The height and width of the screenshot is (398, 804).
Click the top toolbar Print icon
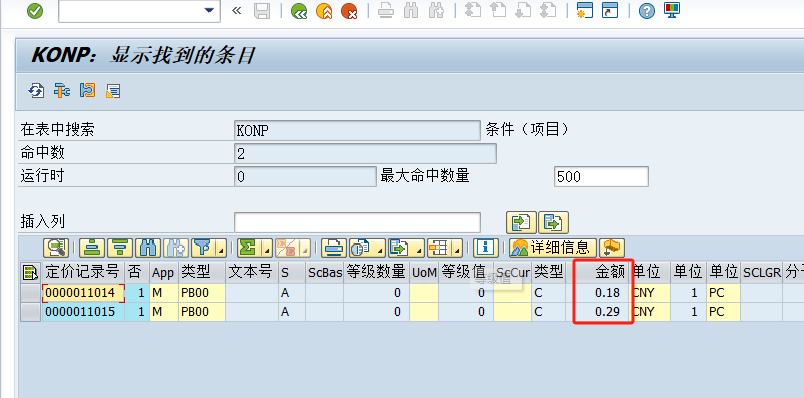click(386, 11)
